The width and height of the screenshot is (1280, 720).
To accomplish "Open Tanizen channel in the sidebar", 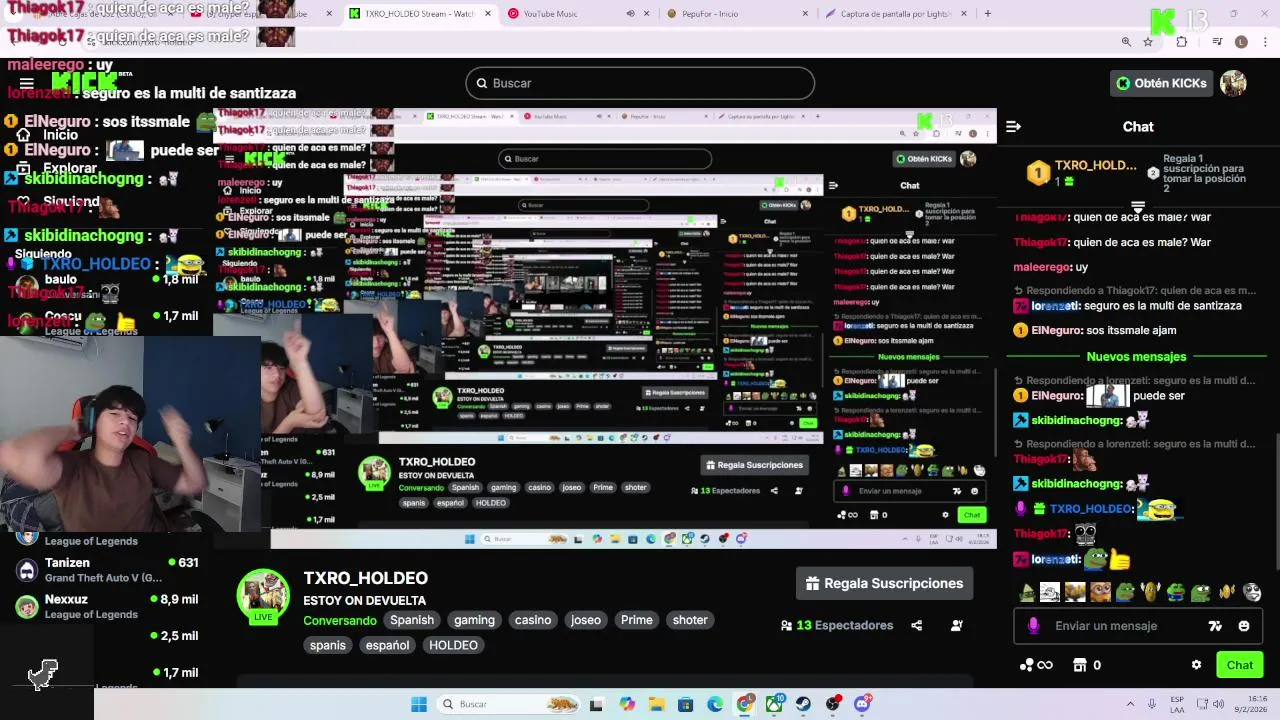I will coord(108,570).
